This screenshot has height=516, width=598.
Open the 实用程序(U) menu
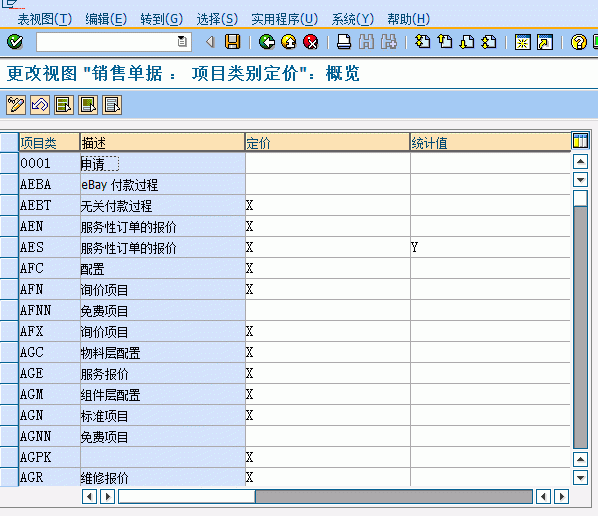285,19
